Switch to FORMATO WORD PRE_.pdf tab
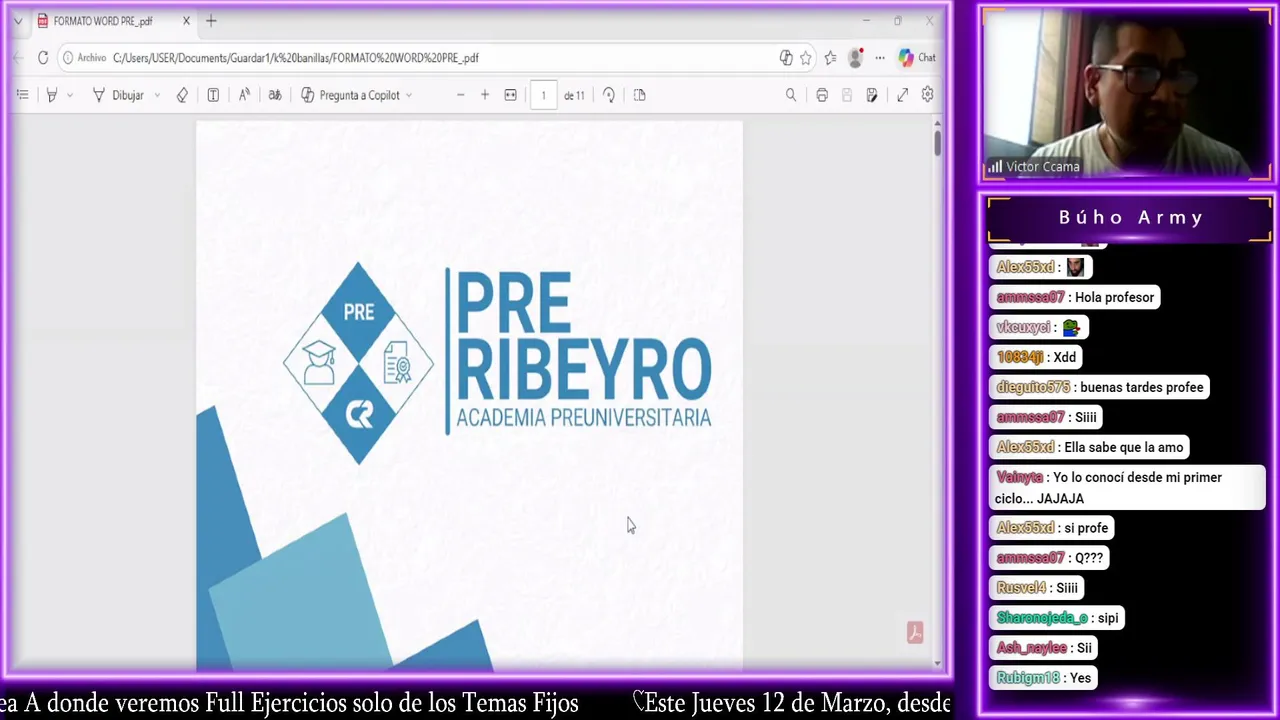 (103, 21)
